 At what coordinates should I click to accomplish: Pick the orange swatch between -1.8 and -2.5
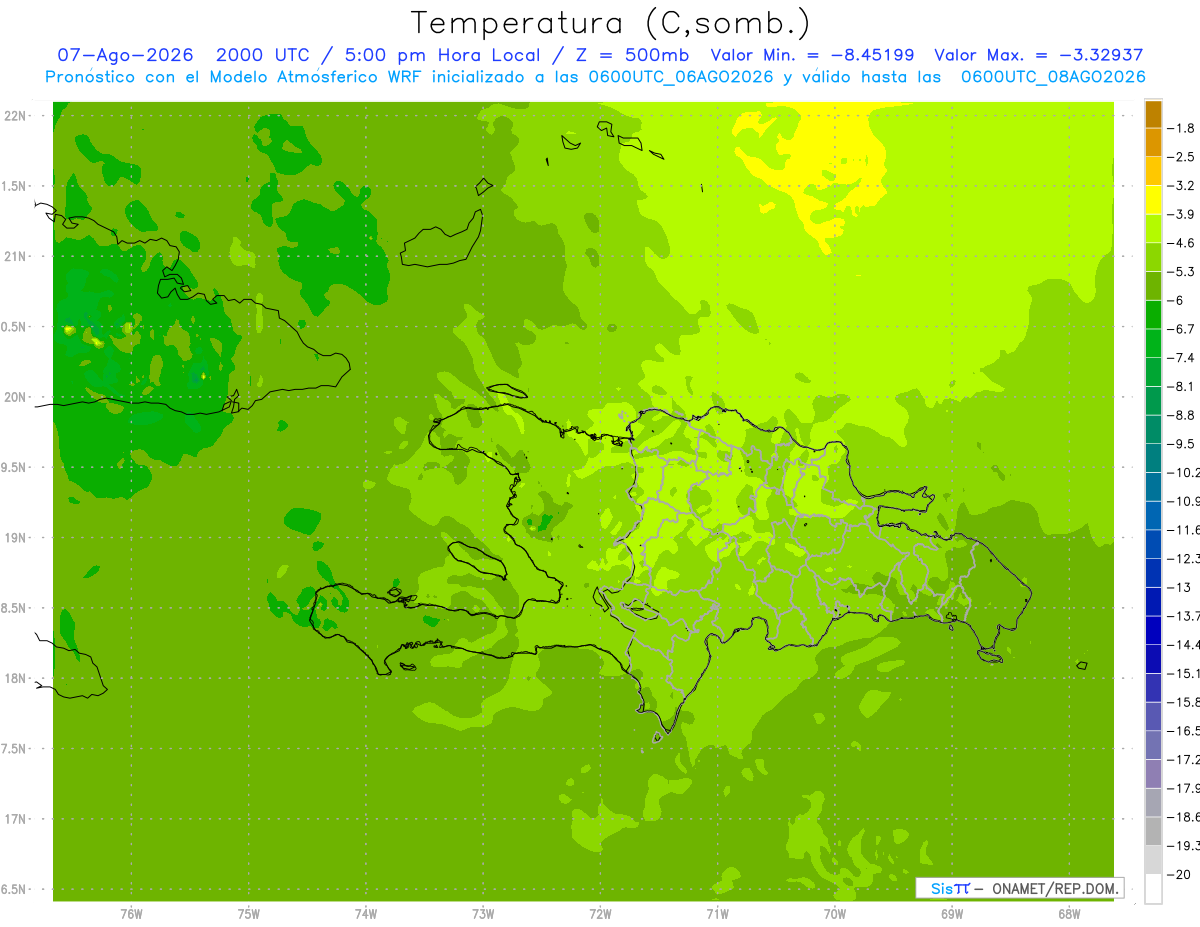click(1153, 142)
